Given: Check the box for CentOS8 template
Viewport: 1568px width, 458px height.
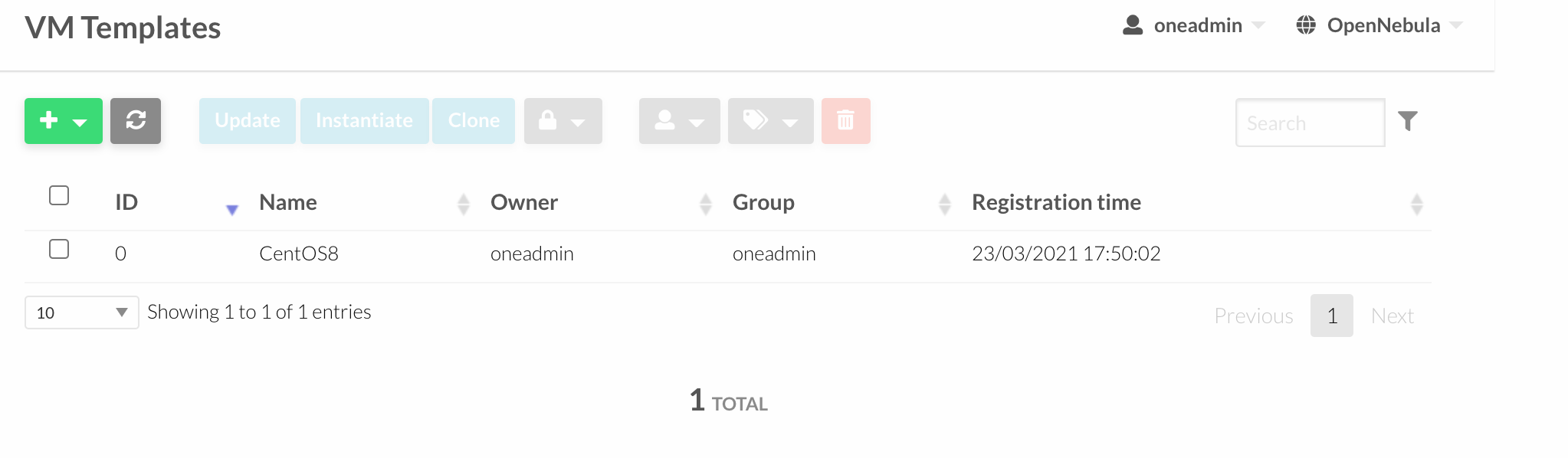Looking at the screenshot, I should coord(59,249).
